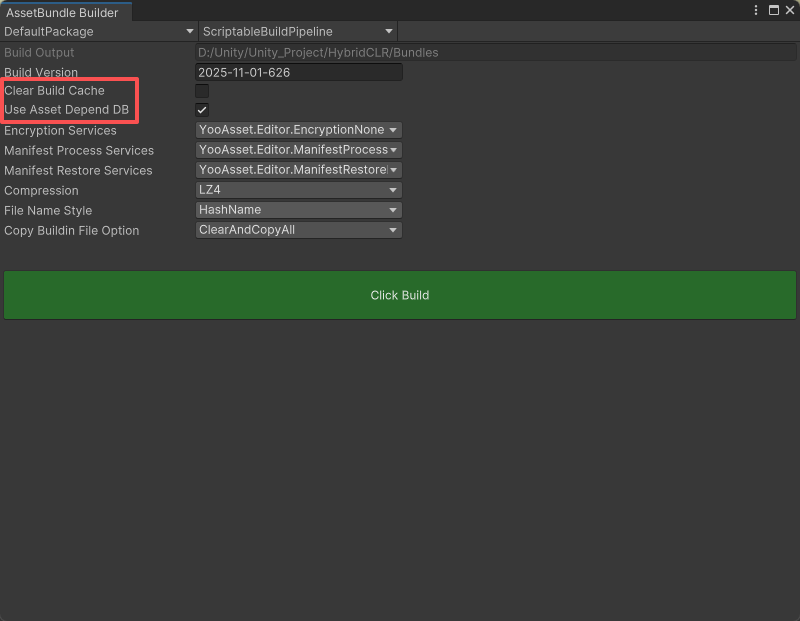This screenshot has height=621, width=800.
Task: Click the Compression label
Action: (41, 190)
